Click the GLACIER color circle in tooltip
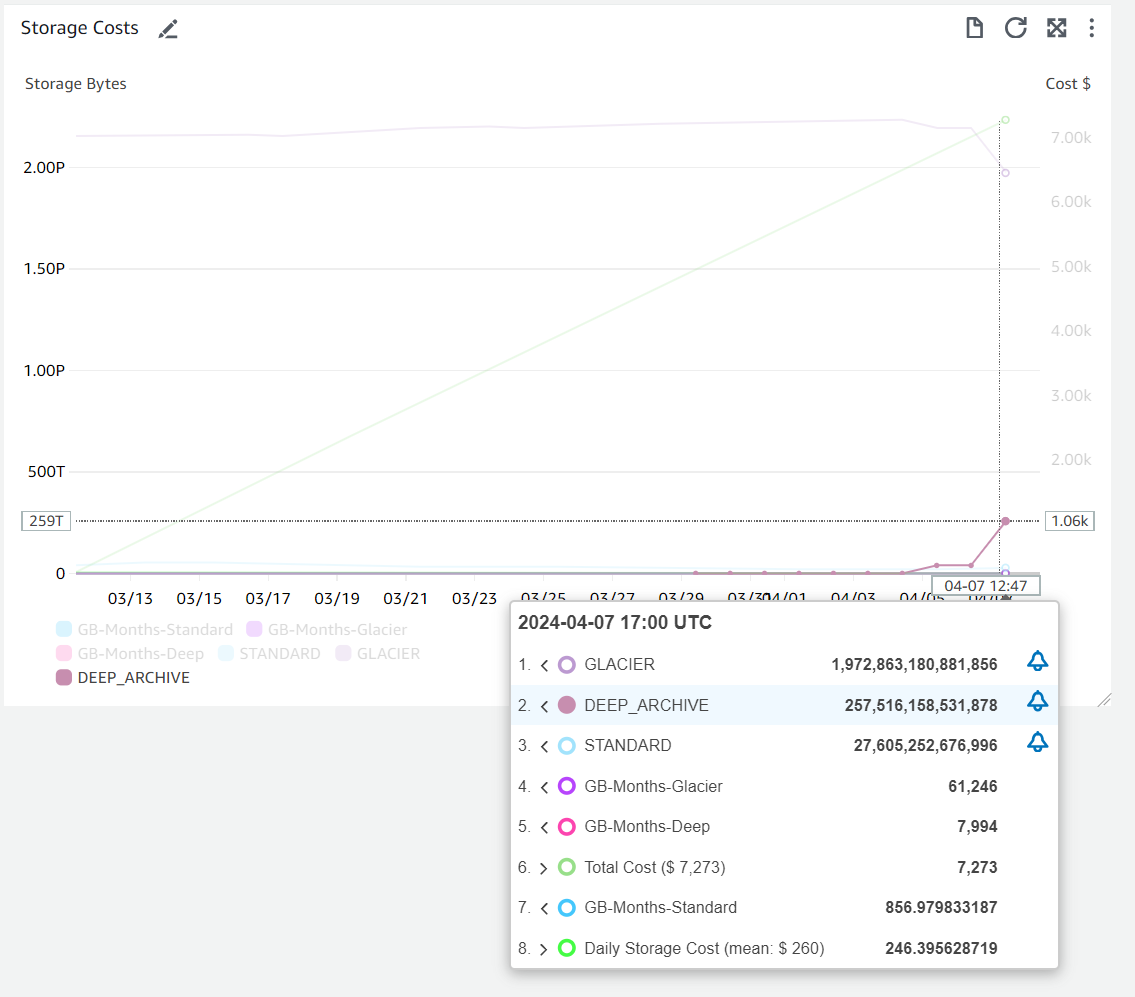Image resolution: width=1135 pixels, height=997 pixels. tap(567, 665)
